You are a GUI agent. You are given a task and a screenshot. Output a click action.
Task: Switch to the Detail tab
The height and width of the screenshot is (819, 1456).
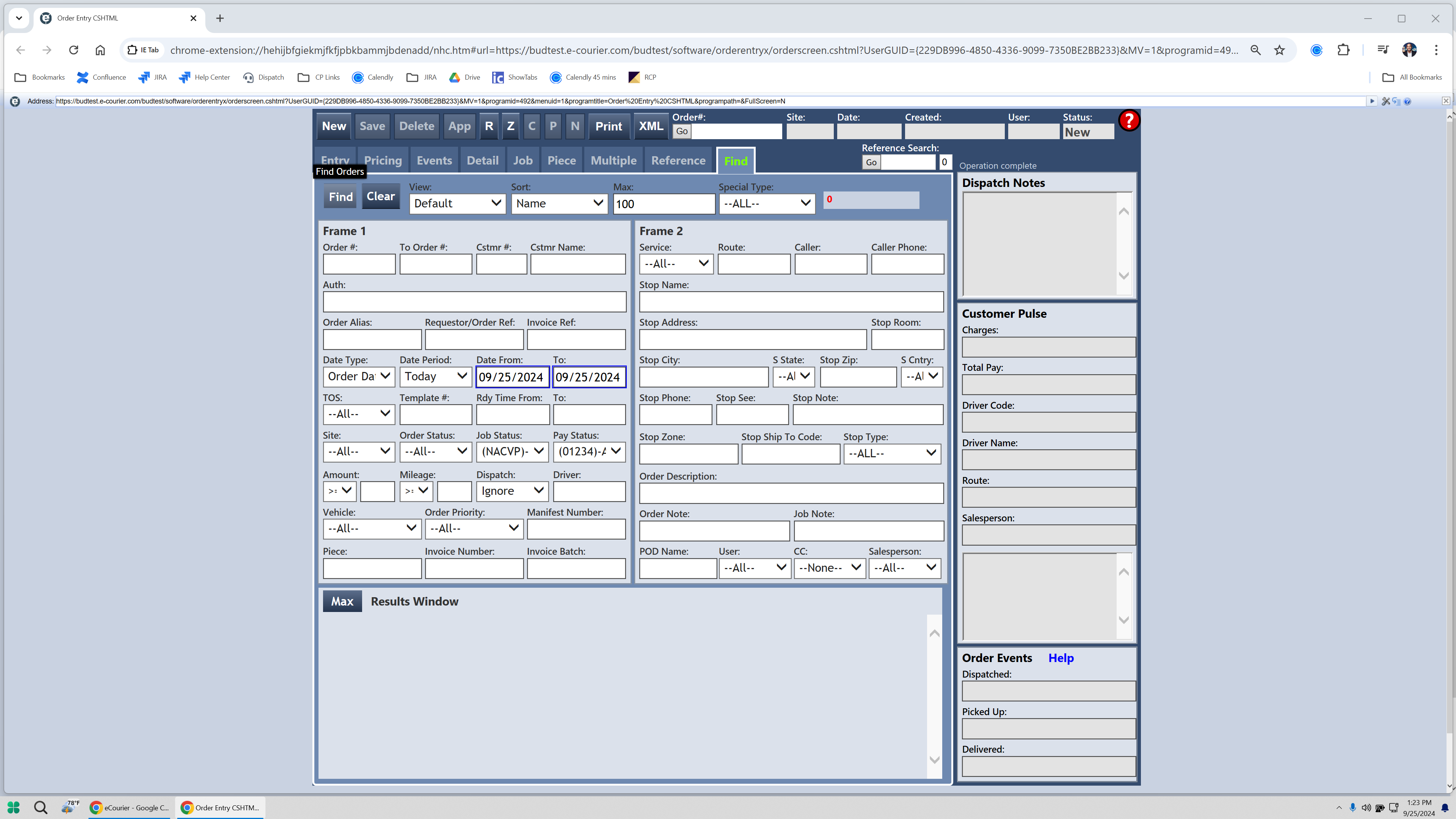(482, 160)
